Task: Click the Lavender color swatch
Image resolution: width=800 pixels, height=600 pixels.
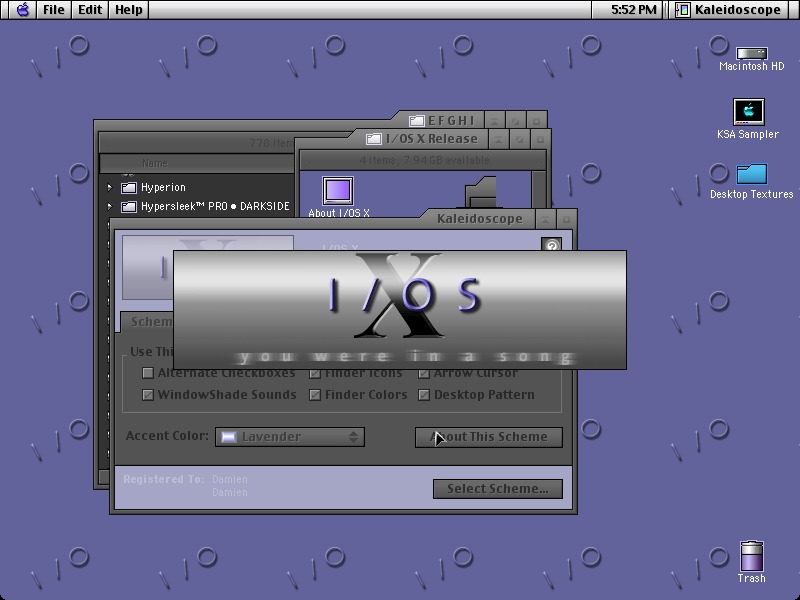Action: point(229,437)
